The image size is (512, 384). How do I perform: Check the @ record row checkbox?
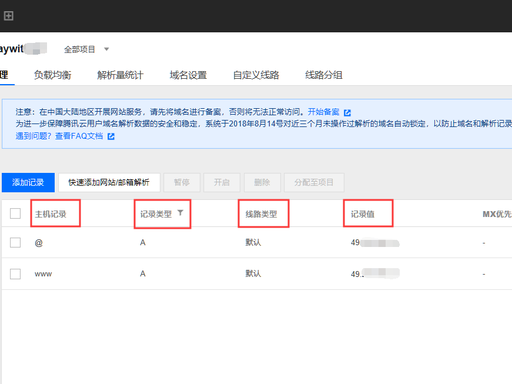(15, 242)
